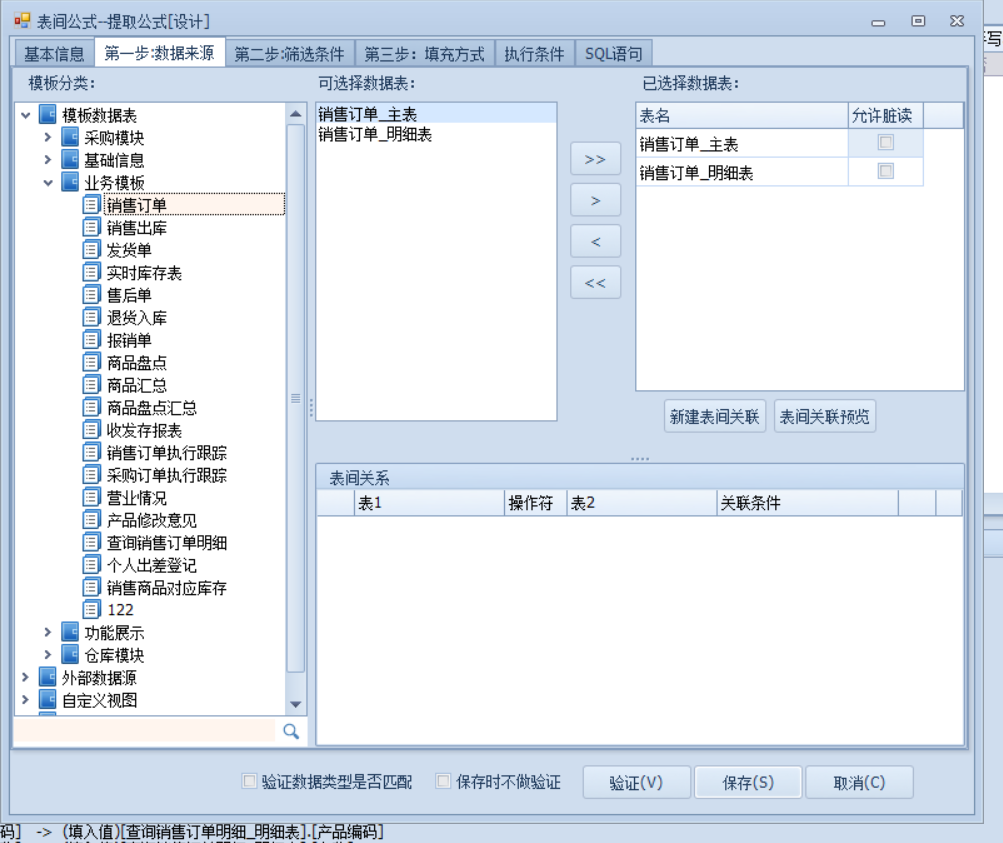Click the 采购模块 folder icon
The height and width of the screenshot is (843, 1003).
click(x=70, y=138)
